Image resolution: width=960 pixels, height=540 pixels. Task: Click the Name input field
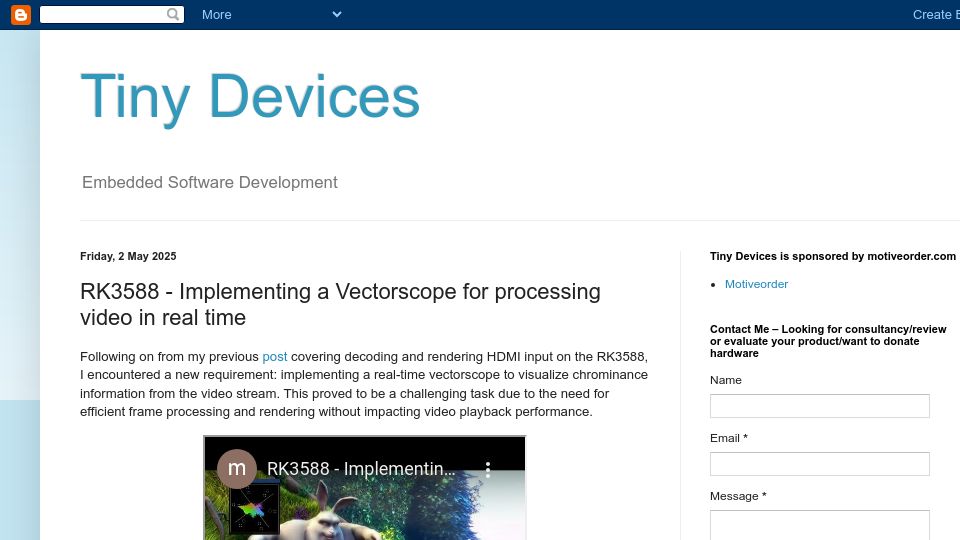[x=820, y=406]
